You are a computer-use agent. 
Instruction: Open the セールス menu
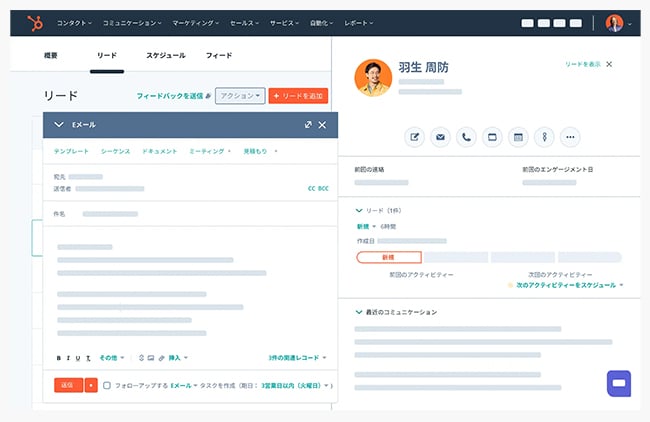click(x=244, y=23)
